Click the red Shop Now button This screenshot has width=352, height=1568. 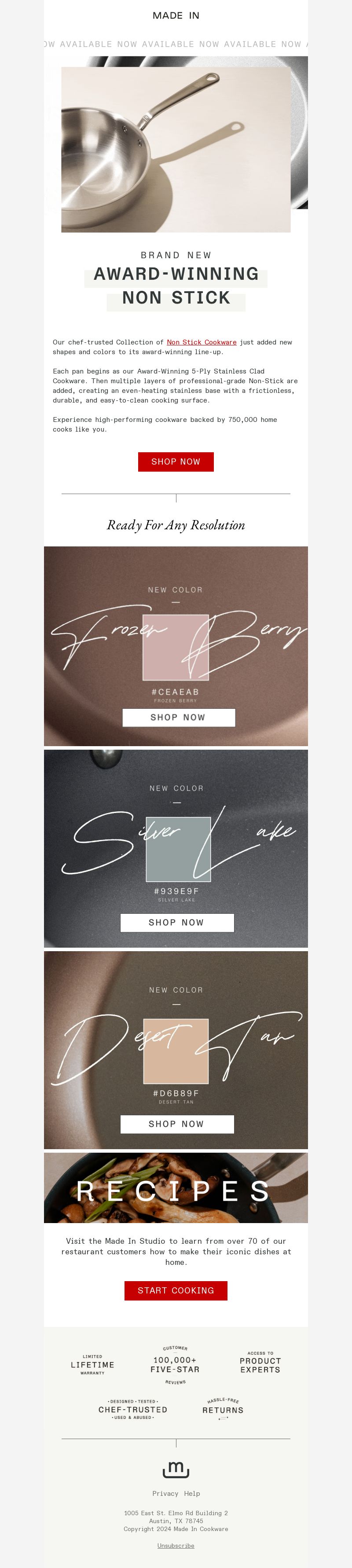point(176,462)
